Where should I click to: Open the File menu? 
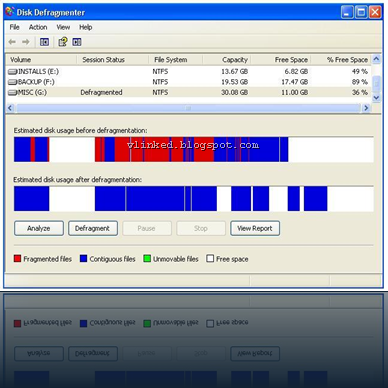click(x=14, y=27)
